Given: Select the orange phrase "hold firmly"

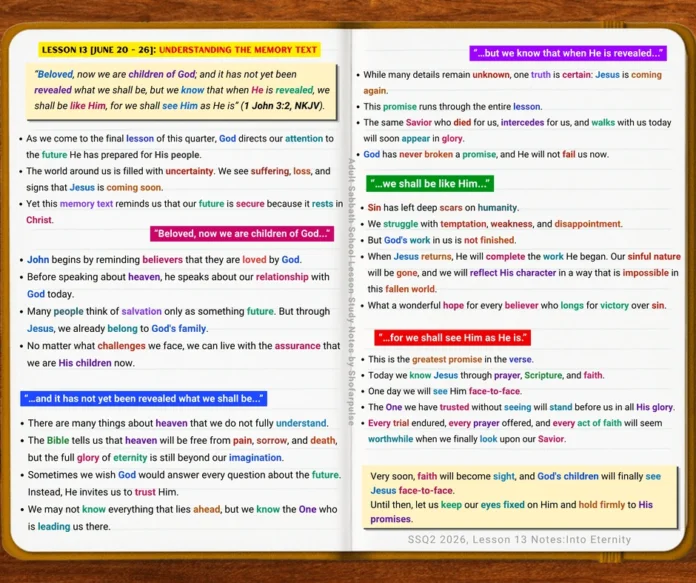Looking at the screenshot, I should pyautogui.click(x=601, y=505).
